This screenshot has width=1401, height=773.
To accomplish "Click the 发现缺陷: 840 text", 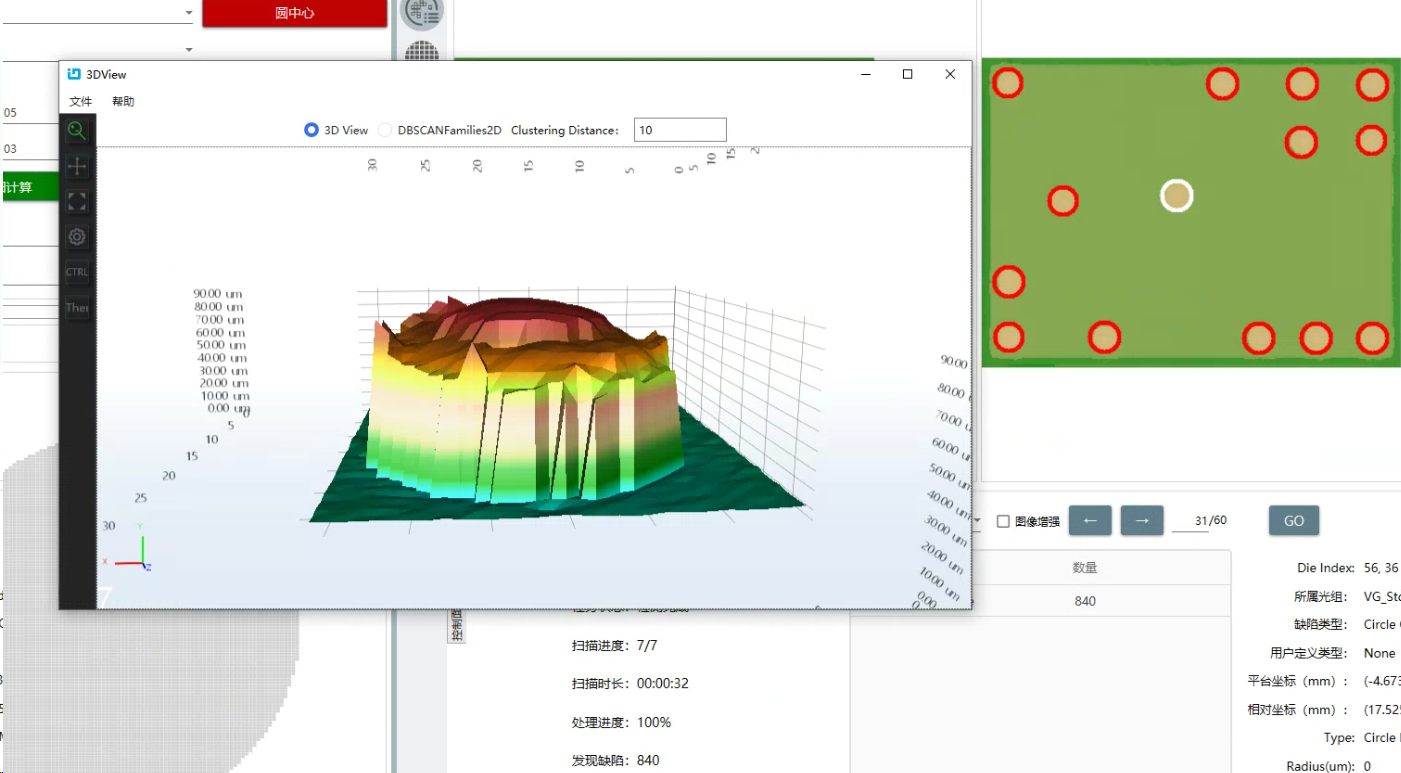I will click(x=616, y=760).
